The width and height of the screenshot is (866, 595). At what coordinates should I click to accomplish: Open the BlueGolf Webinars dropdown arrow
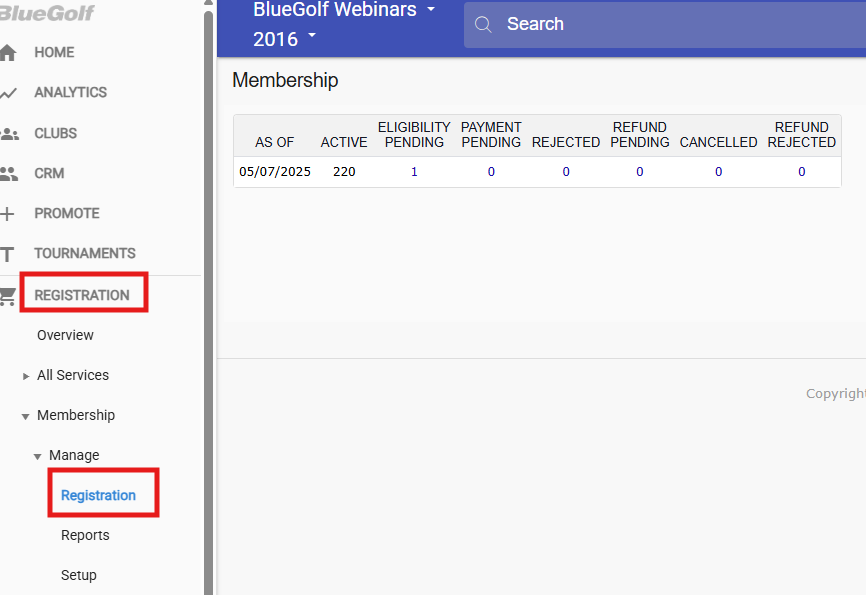[431, 9]
